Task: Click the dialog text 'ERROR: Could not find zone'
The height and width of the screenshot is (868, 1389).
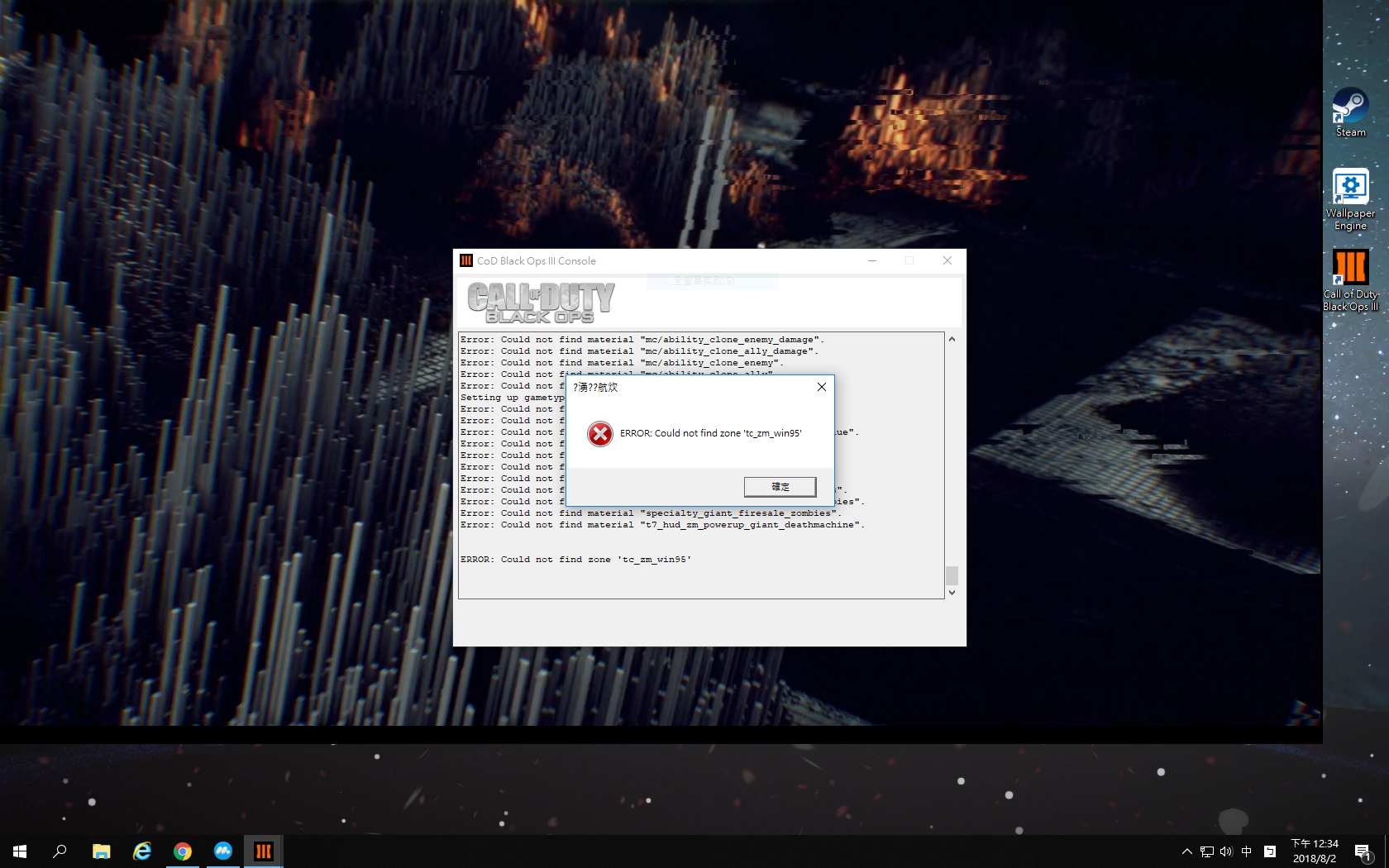Action: tap(711, 433)
